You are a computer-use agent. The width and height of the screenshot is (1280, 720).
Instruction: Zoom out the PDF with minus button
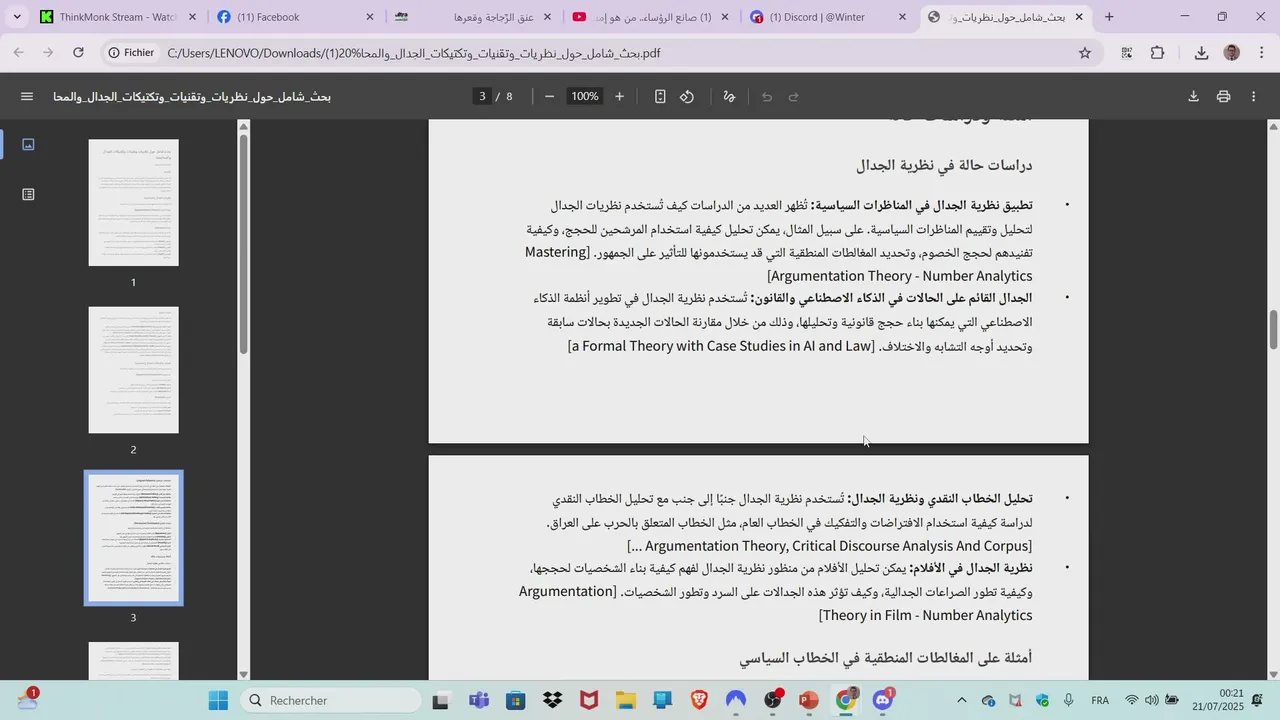pos(549,97)
